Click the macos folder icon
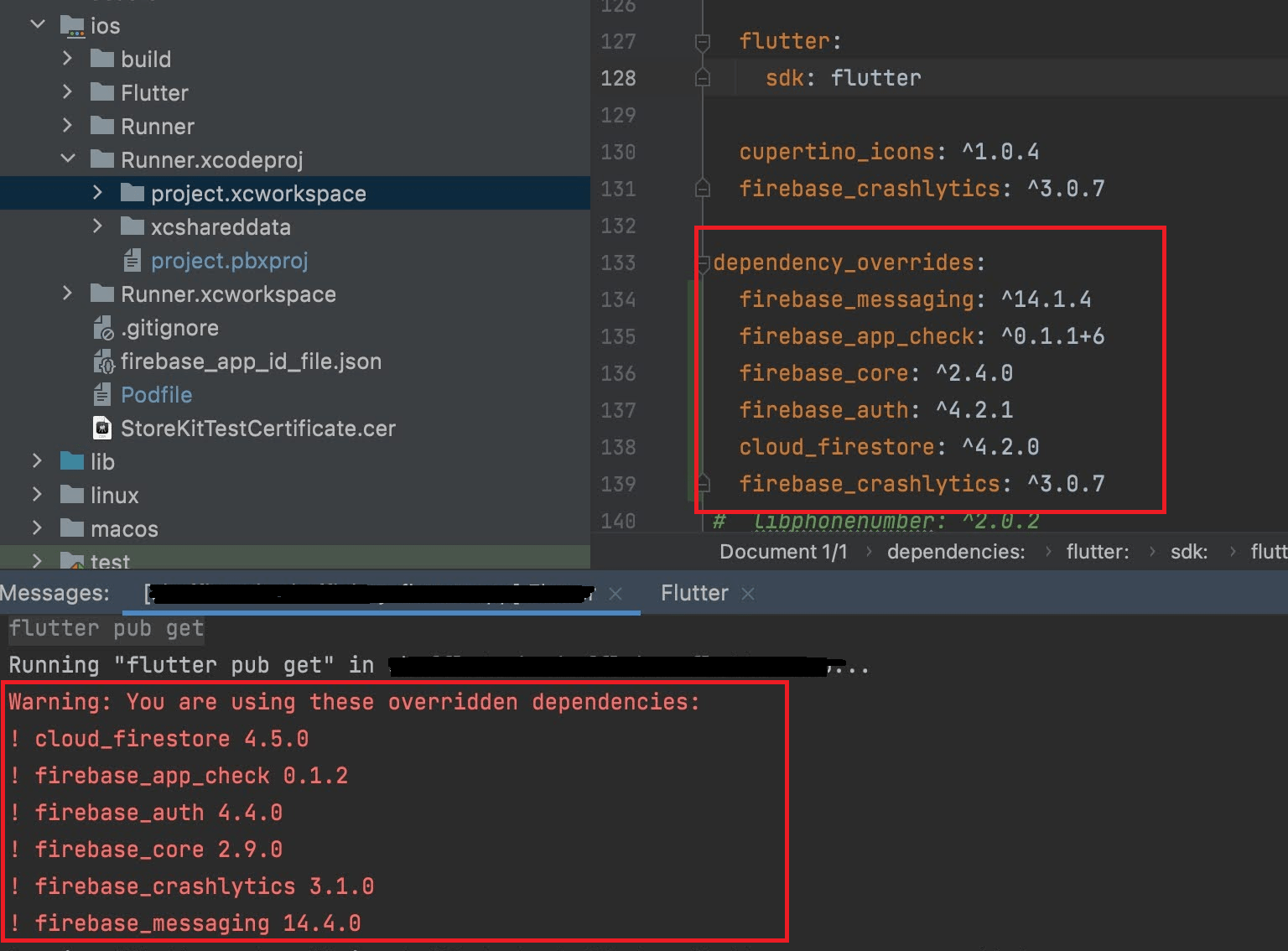Viewport: 1288px width, 951px height. point(73,527)
